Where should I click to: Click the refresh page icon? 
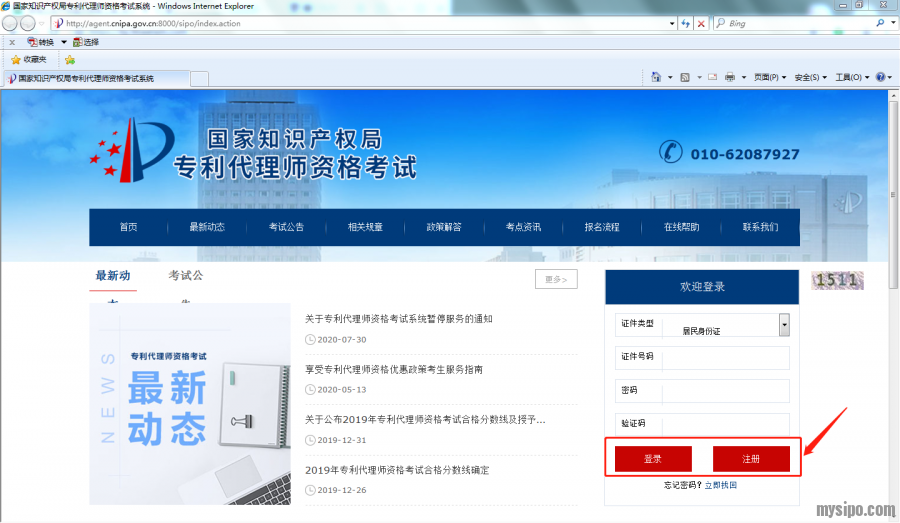685,23
